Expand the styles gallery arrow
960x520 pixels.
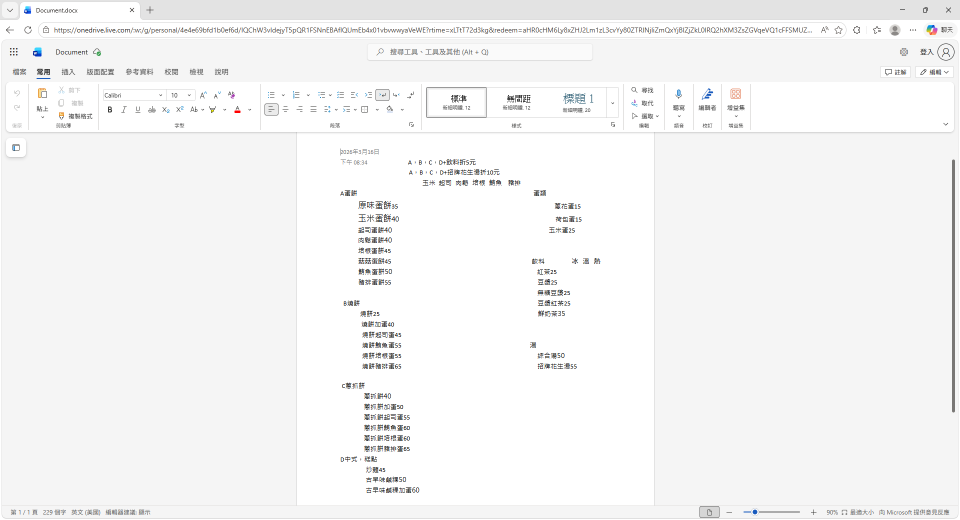pos(613,102)
